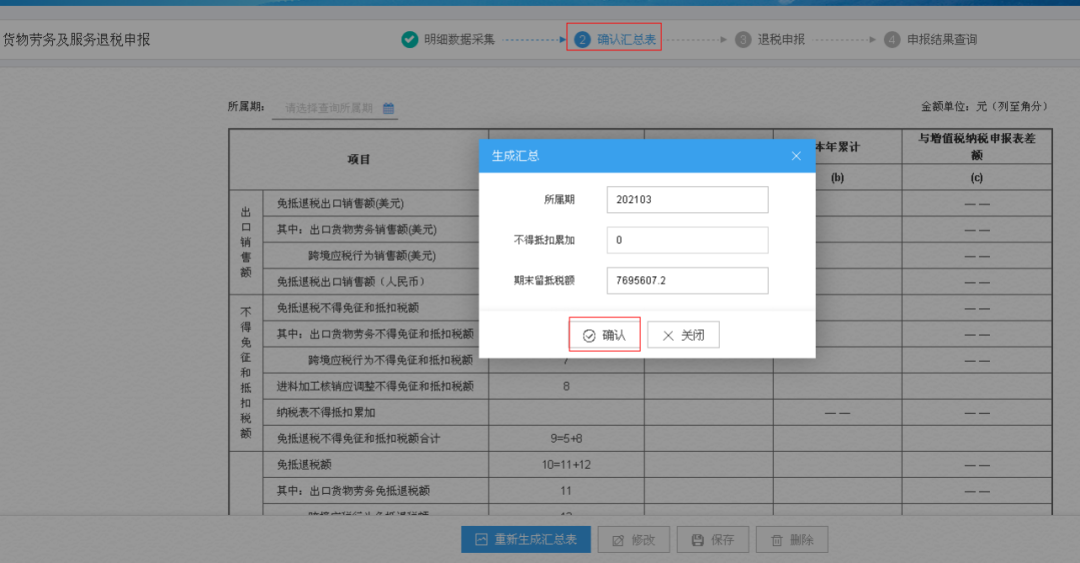
Task: Click the 关闭 button in dialog
Action: [683, 335]
